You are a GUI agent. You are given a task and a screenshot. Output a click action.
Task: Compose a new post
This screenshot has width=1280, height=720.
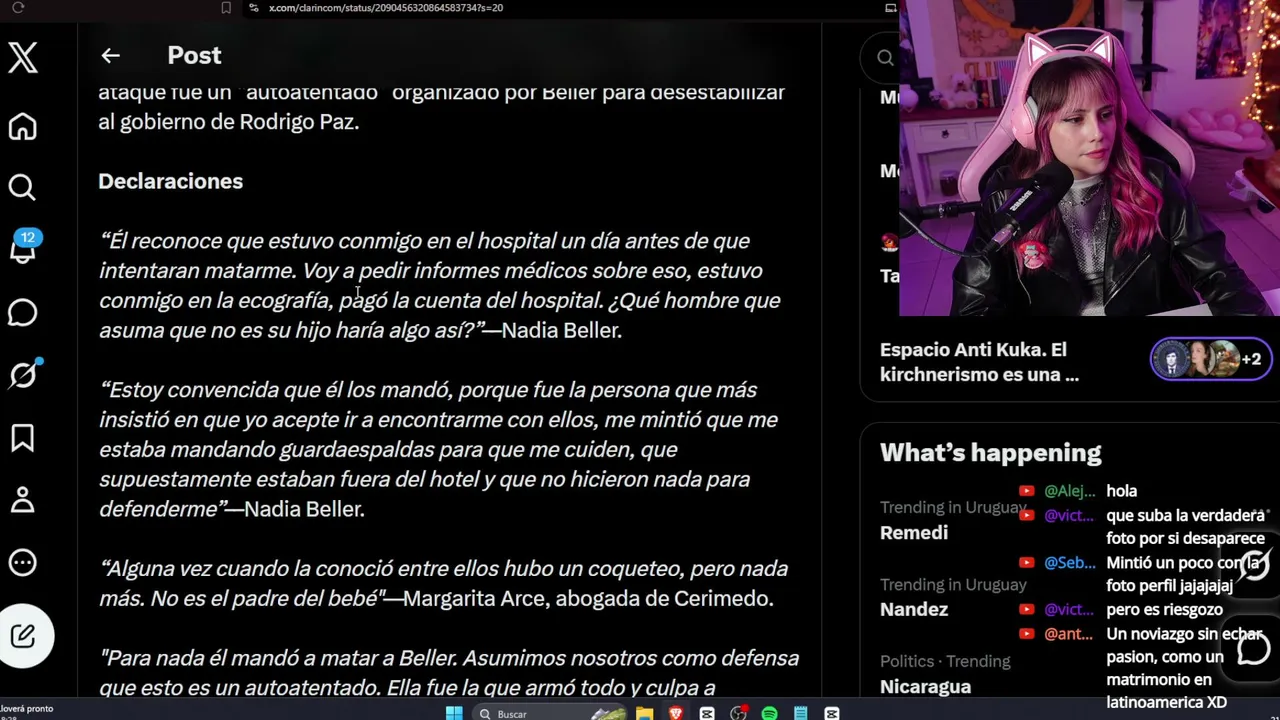[24, 636]
